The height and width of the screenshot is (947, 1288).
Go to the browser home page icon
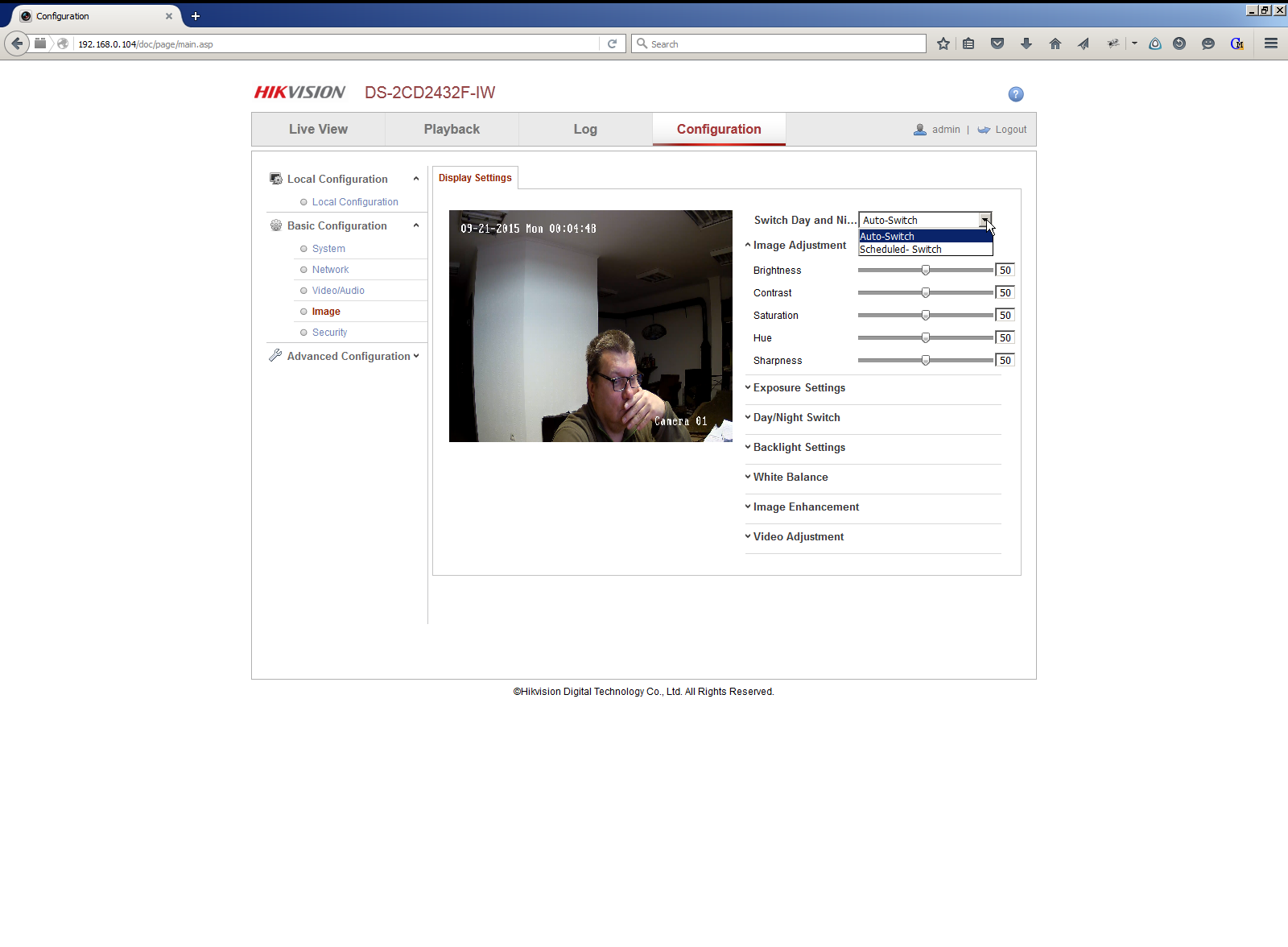pyautogui.click(x=1055, y=43)
